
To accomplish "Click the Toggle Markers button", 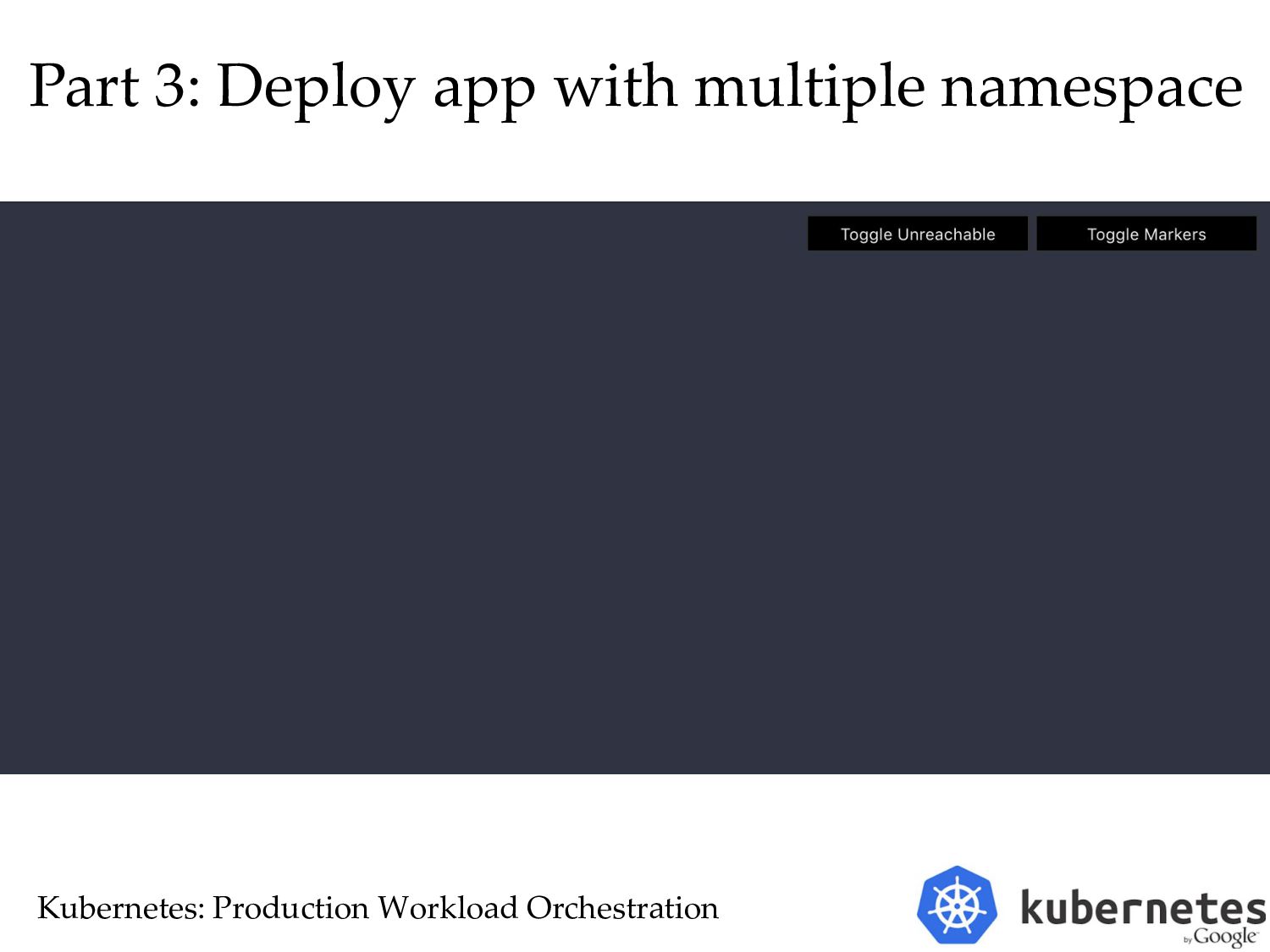I will pyautogui.click(x=1146, y=234).
